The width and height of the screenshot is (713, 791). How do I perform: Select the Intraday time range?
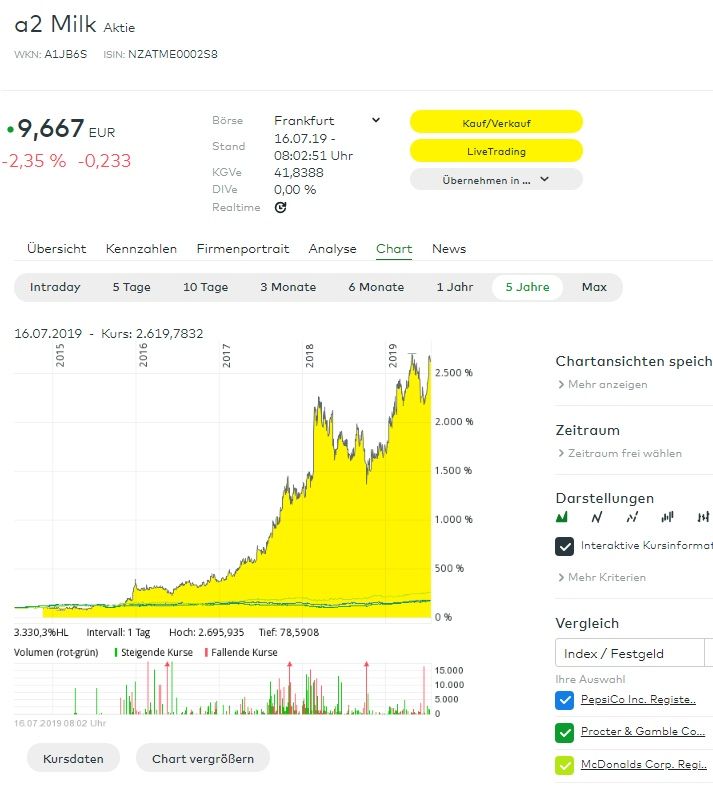pyautogui.click(x=55, y=287)
